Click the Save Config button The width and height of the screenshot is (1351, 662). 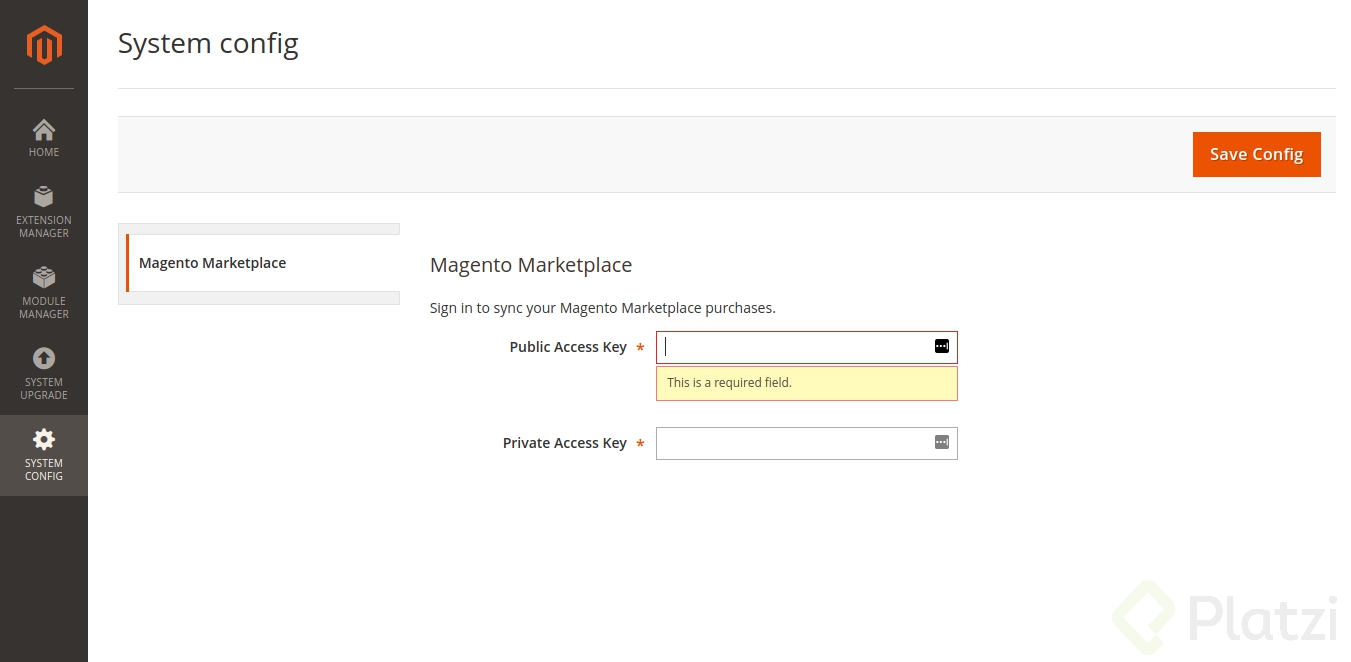coord(1256,154)
